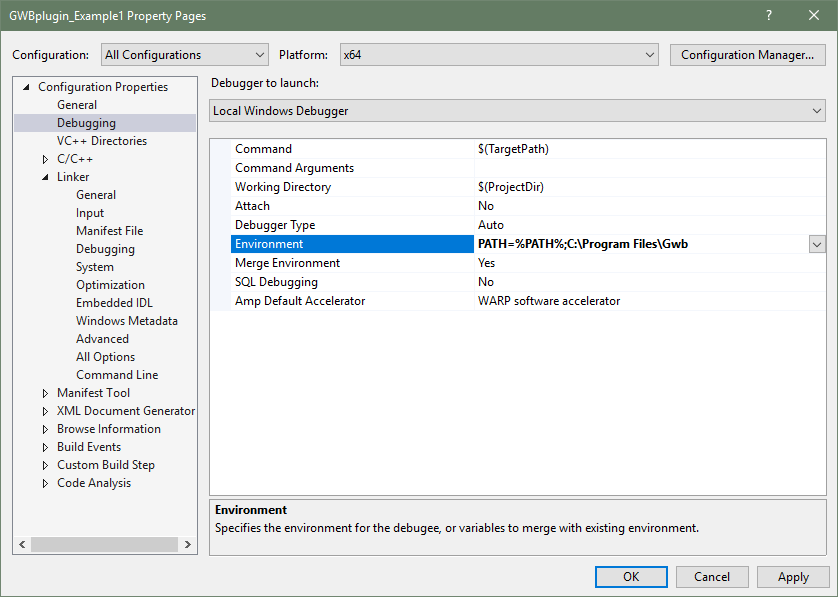Click the $(ProjectDir) value
838x597 pixels.
510,187
